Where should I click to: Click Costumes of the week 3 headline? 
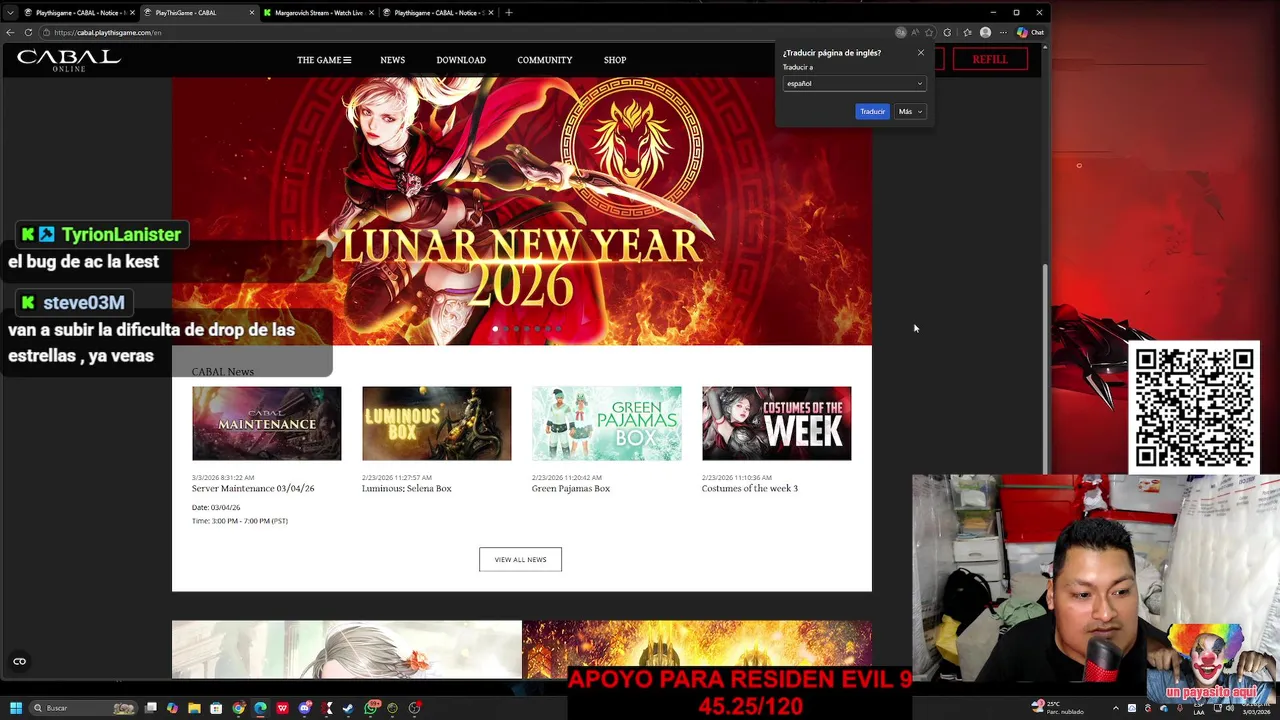749,489
